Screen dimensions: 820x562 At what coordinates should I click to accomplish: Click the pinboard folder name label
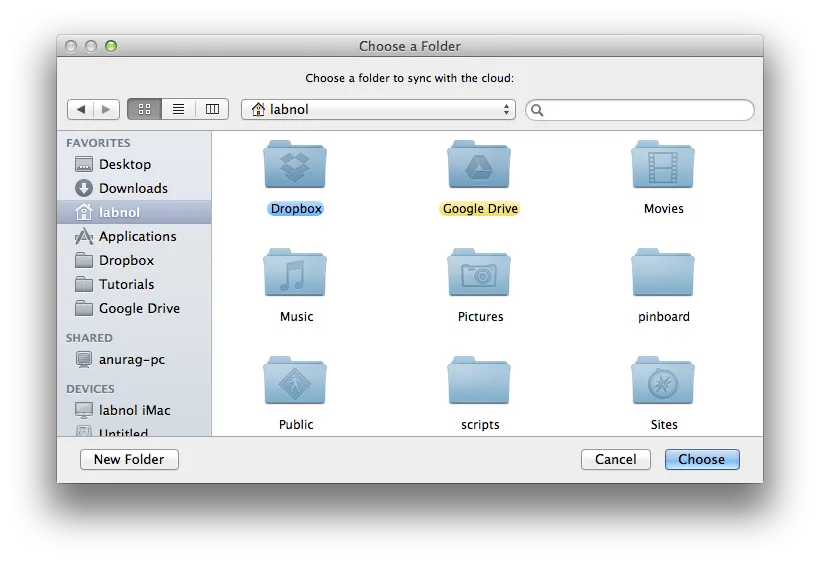[x=664, y=317]
